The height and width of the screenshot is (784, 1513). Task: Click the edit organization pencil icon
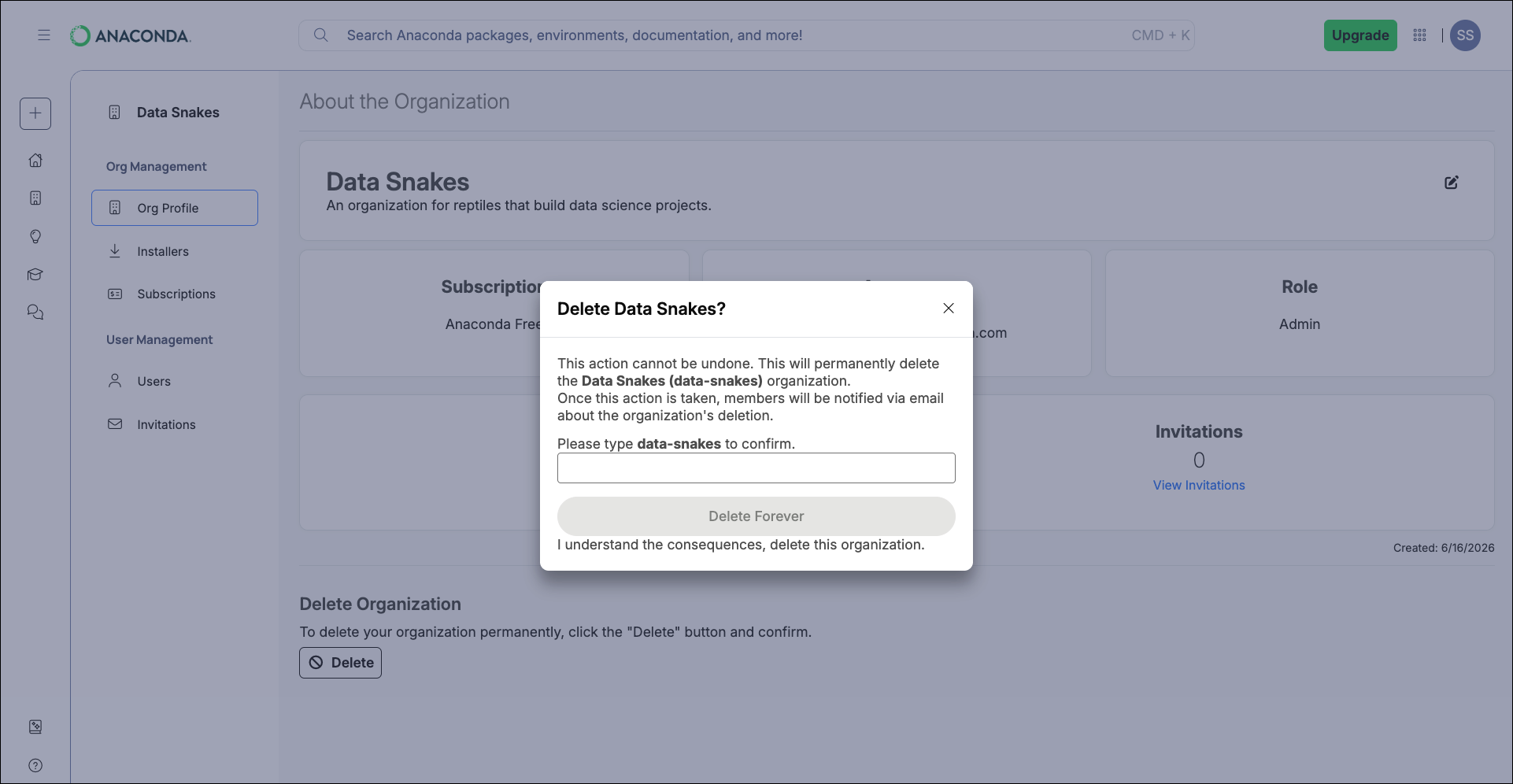1452,183
